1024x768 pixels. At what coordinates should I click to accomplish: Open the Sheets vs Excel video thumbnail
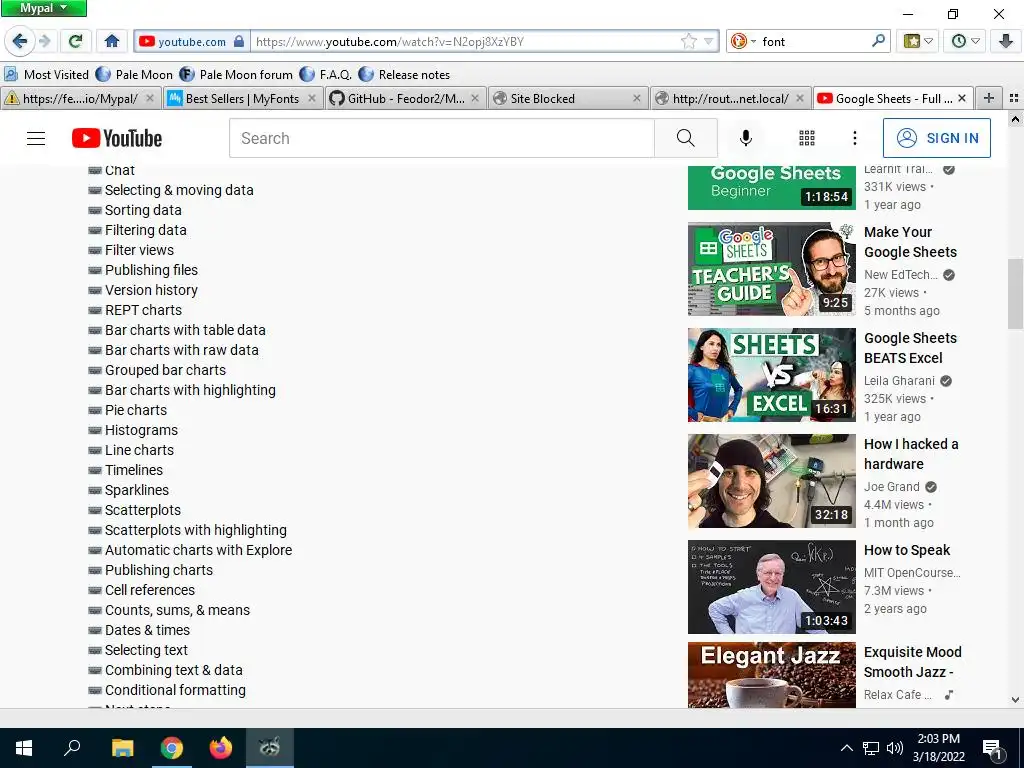pos(771,375)
